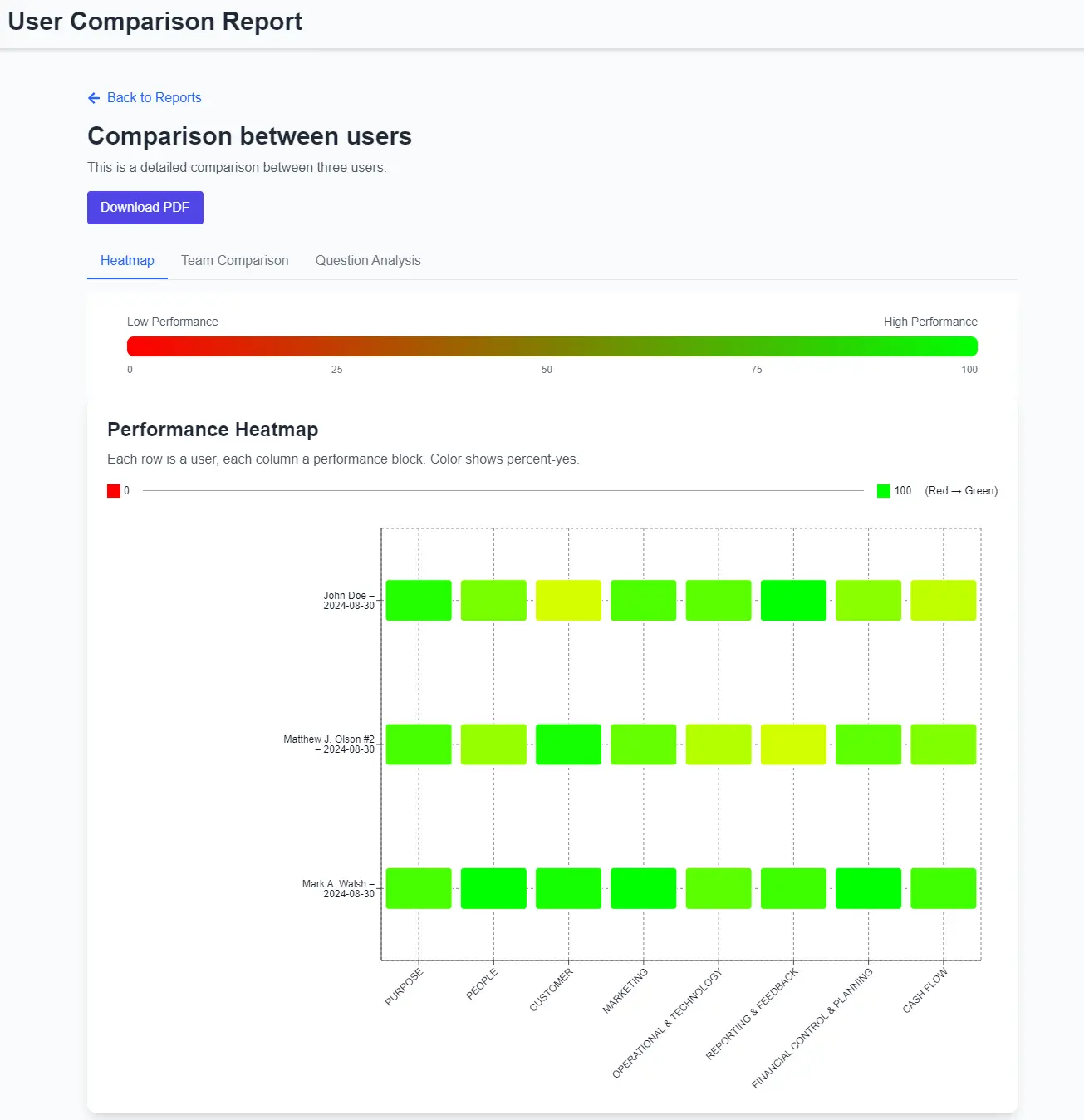Open the Question Analysis tab
The image size is (1084, 1120).
point(368,261)
